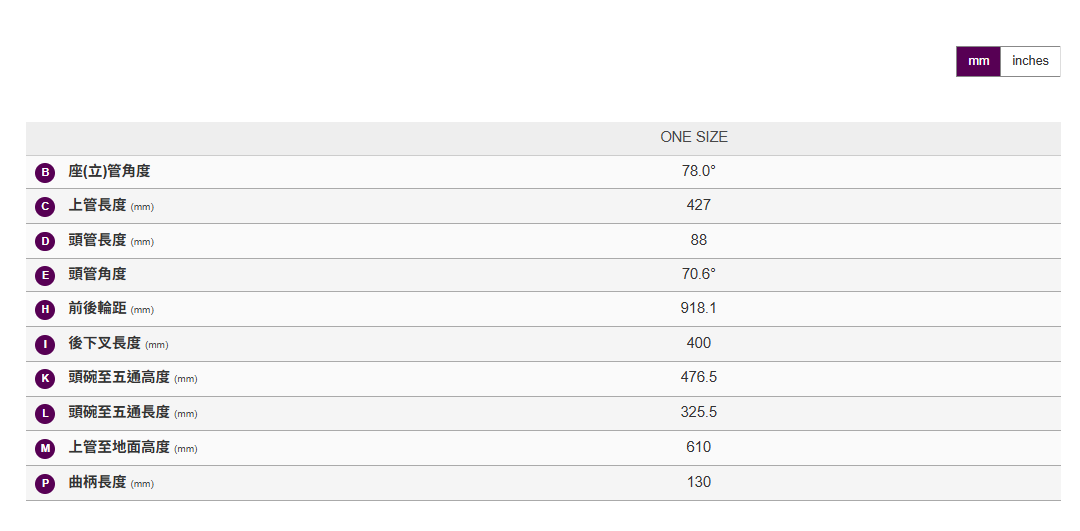The height and width of the screenshot is (531, 1080).
Task: Click the purple C top tube length icon
Action: [45, 207]
